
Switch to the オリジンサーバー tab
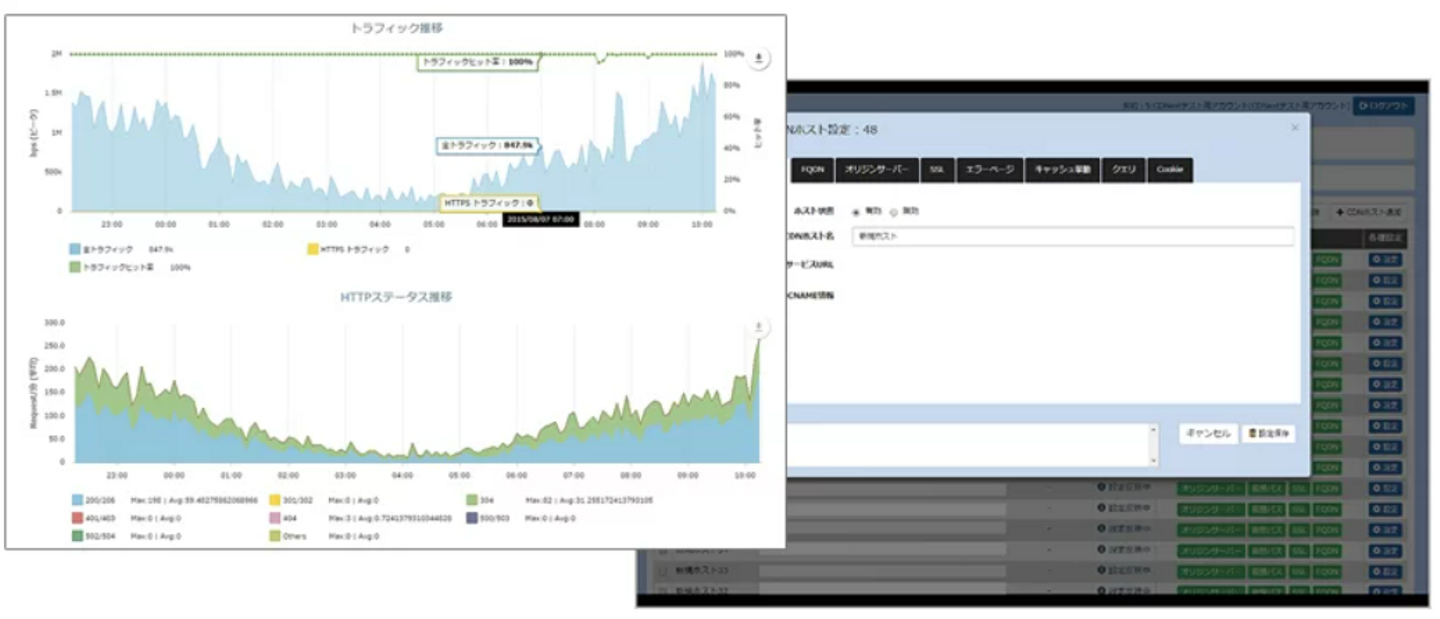(875, 170)
